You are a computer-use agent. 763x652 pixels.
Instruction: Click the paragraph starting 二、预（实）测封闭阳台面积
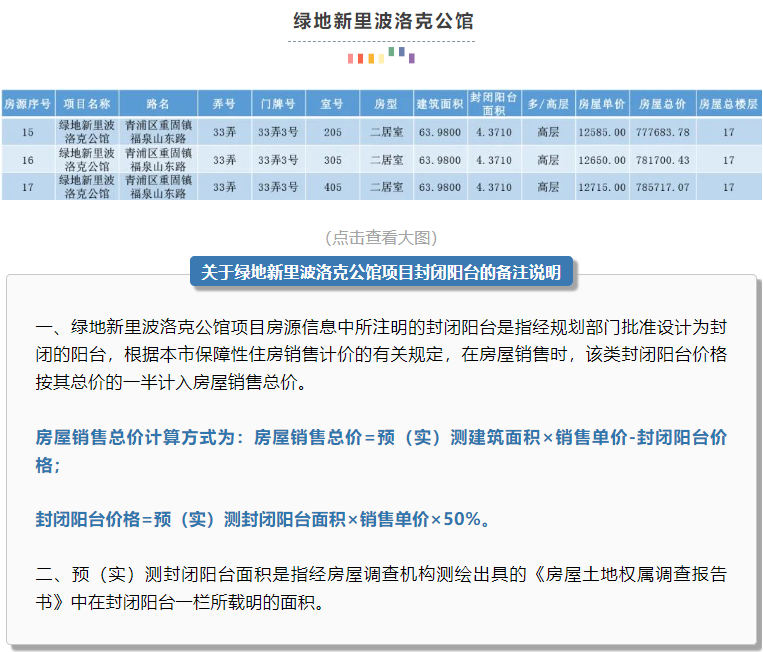(381, 588)
